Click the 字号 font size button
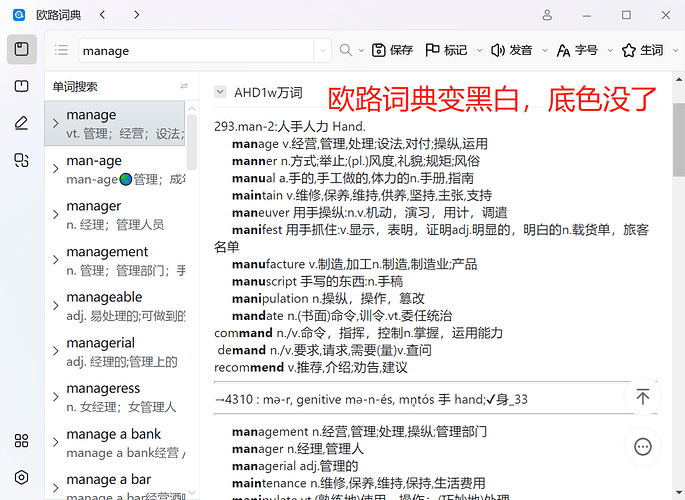685x500 pixels. (x=577, y=50)
